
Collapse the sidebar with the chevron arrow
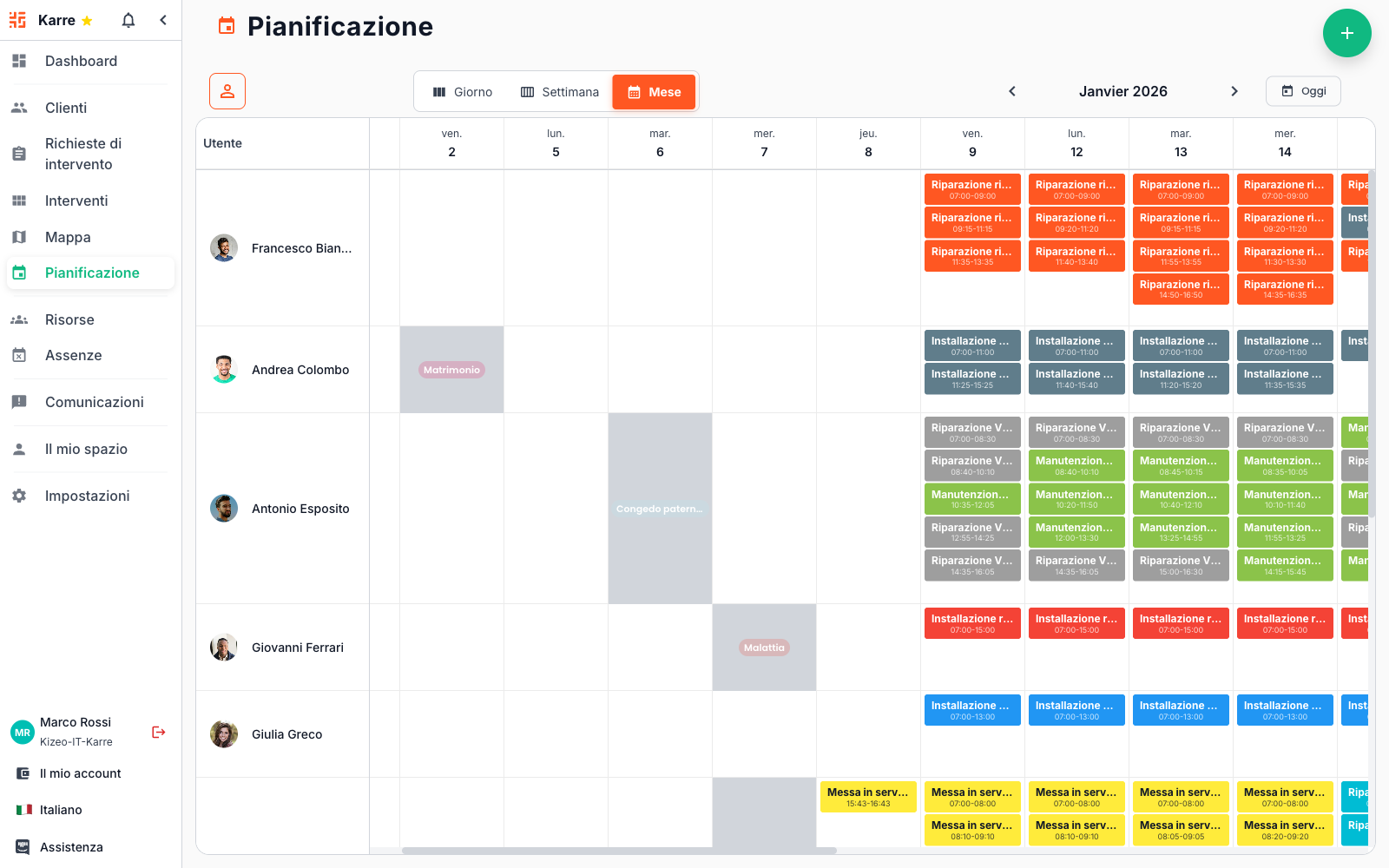[x=163, y=20]
